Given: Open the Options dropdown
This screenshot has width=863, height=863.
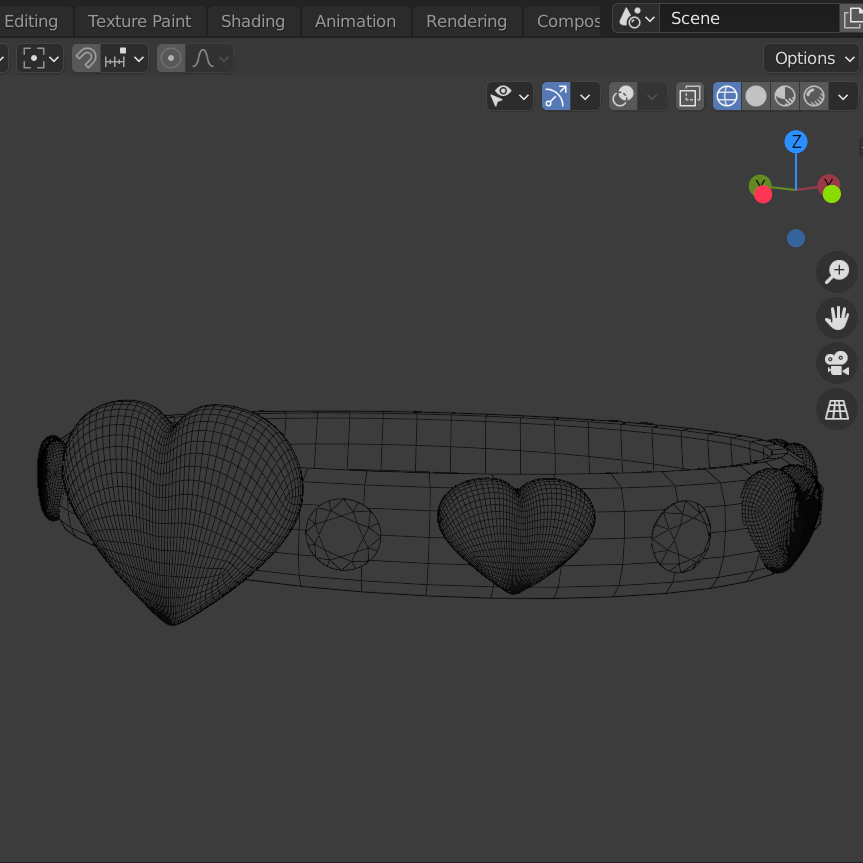Looking at the screenshot, I should (811, 58).
